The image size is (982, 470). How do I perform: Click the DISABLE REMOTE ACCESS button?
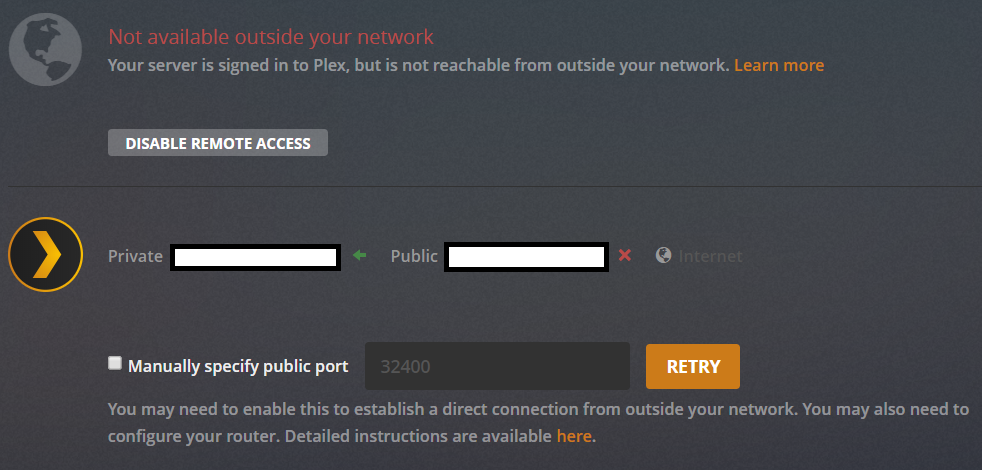218,143
